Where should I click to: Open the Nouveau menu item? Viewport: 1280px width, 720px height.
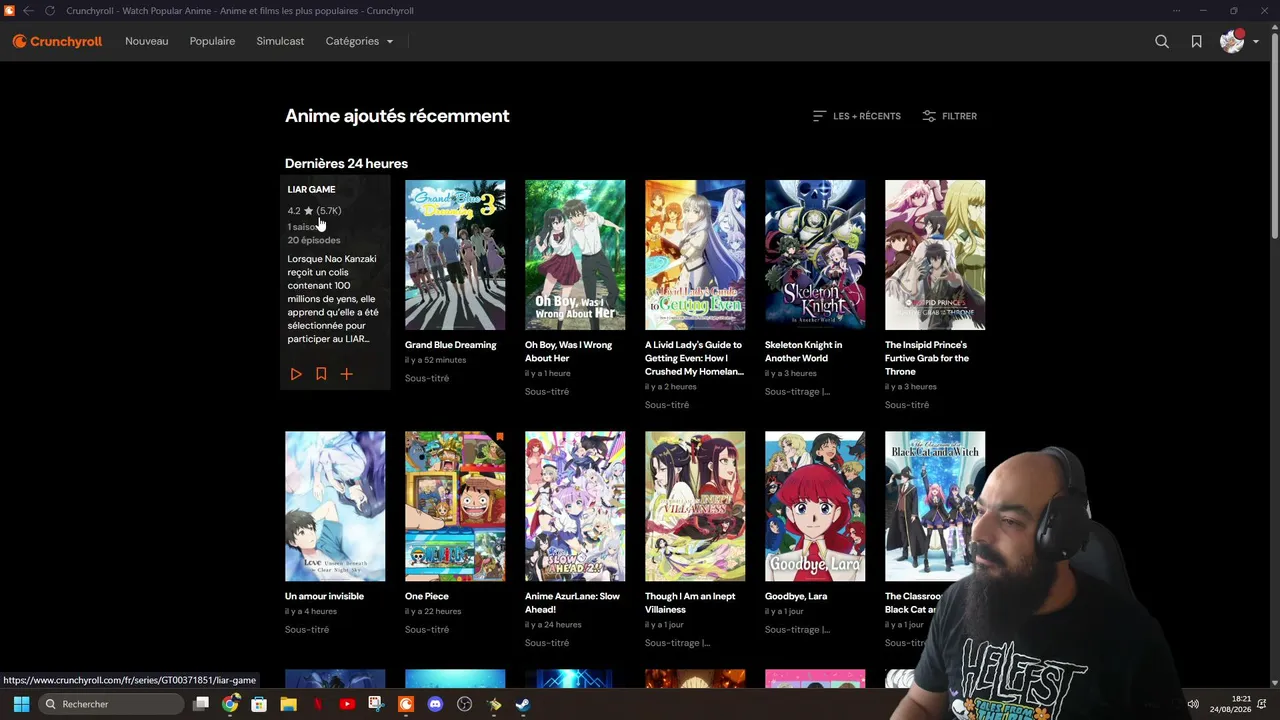(147, 41)
